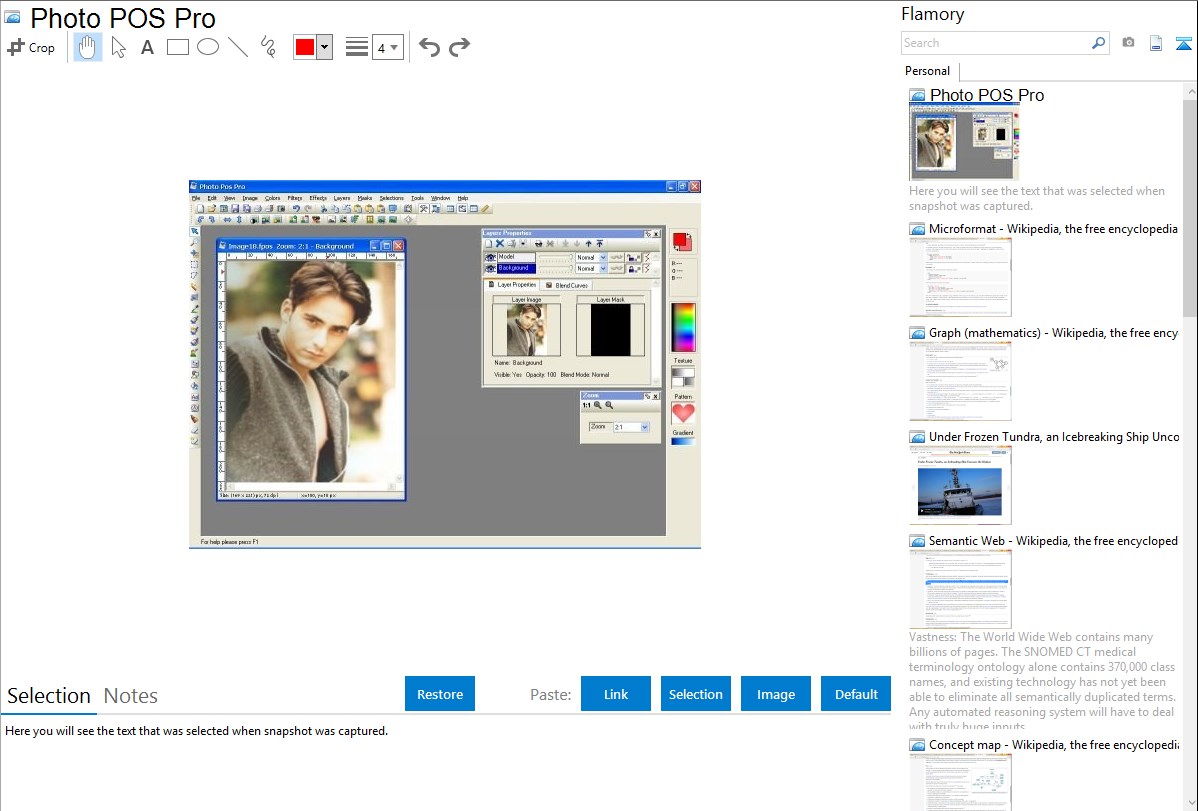The width and height of the screenshot is (1198, 811).
Task: Open the annotation color dropdown arrow
Action: (325, 47)
